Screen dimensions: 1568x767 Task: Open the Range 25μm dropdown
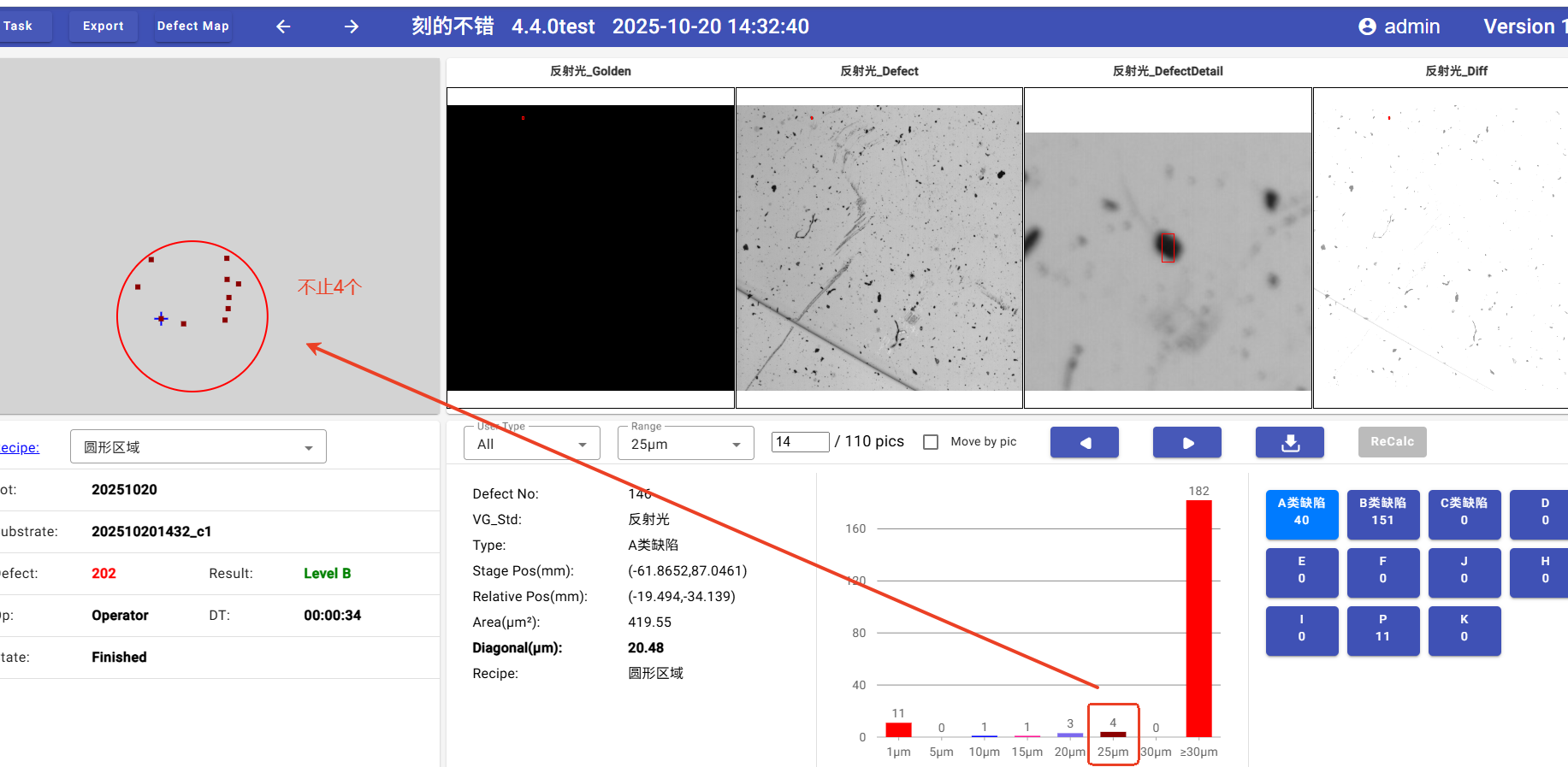pos(685,444)
